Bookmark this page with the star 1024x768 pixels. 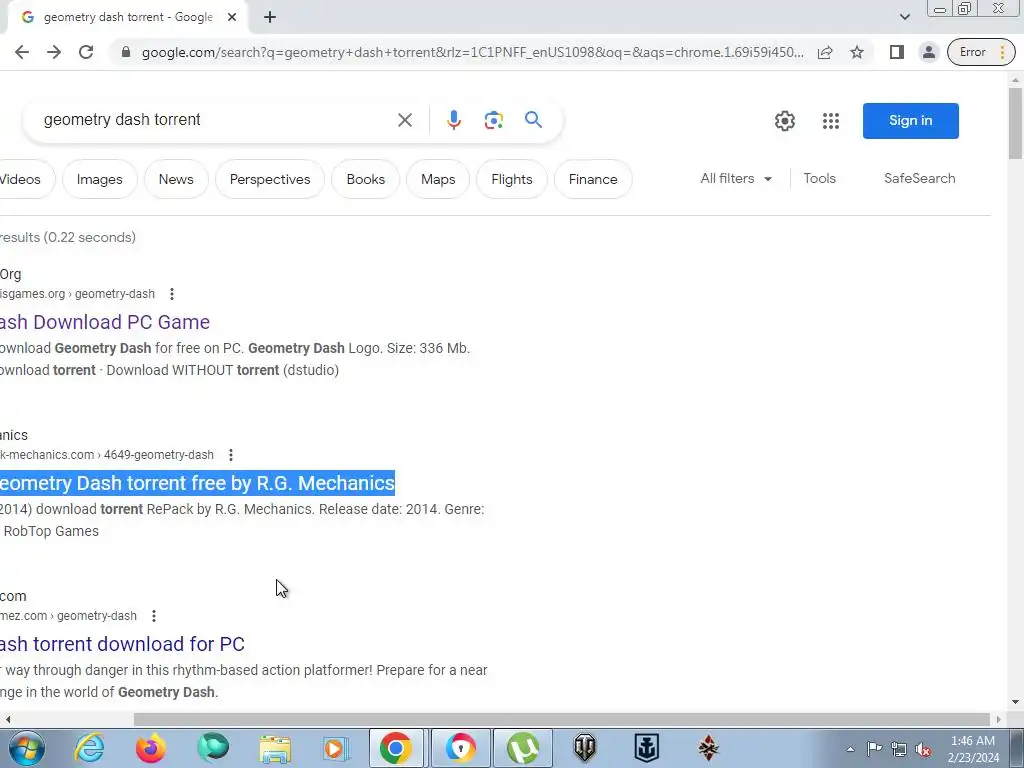click(857, 52)
